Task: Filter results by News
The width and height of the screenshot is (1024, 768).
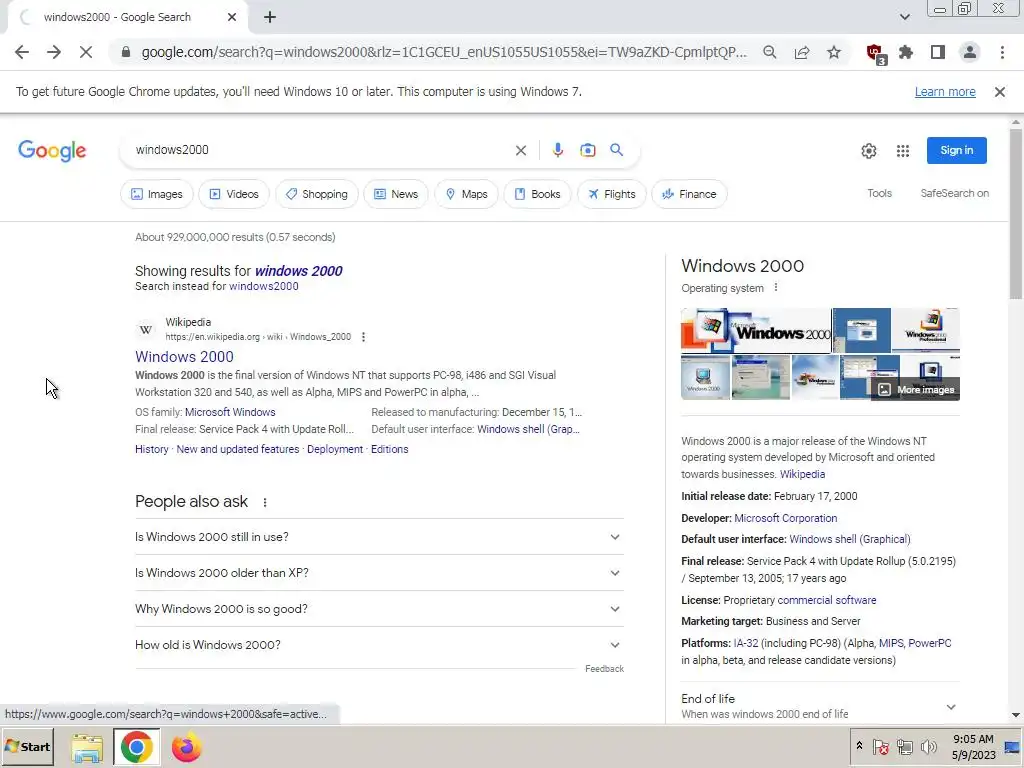Action: pyautogui.click(x=396, y=194)
